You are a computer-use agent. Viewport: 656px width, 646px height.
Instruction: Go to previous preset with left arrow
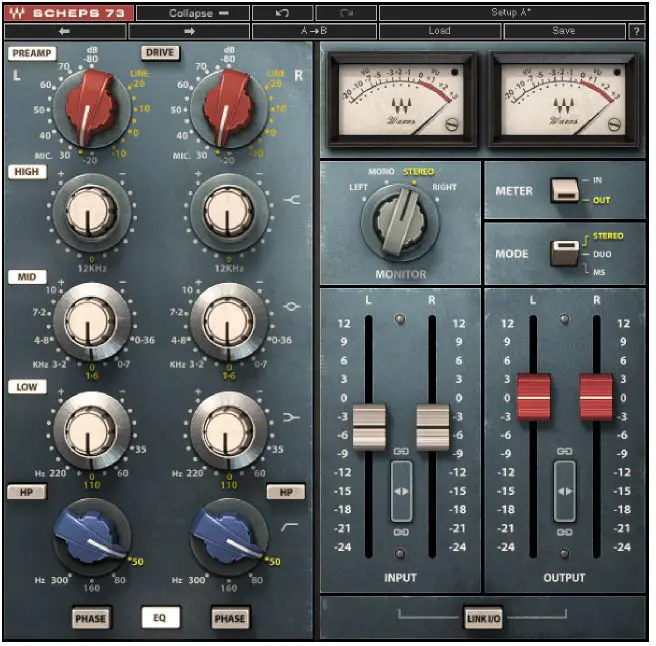pyautogui.click(x=65, y=31)
